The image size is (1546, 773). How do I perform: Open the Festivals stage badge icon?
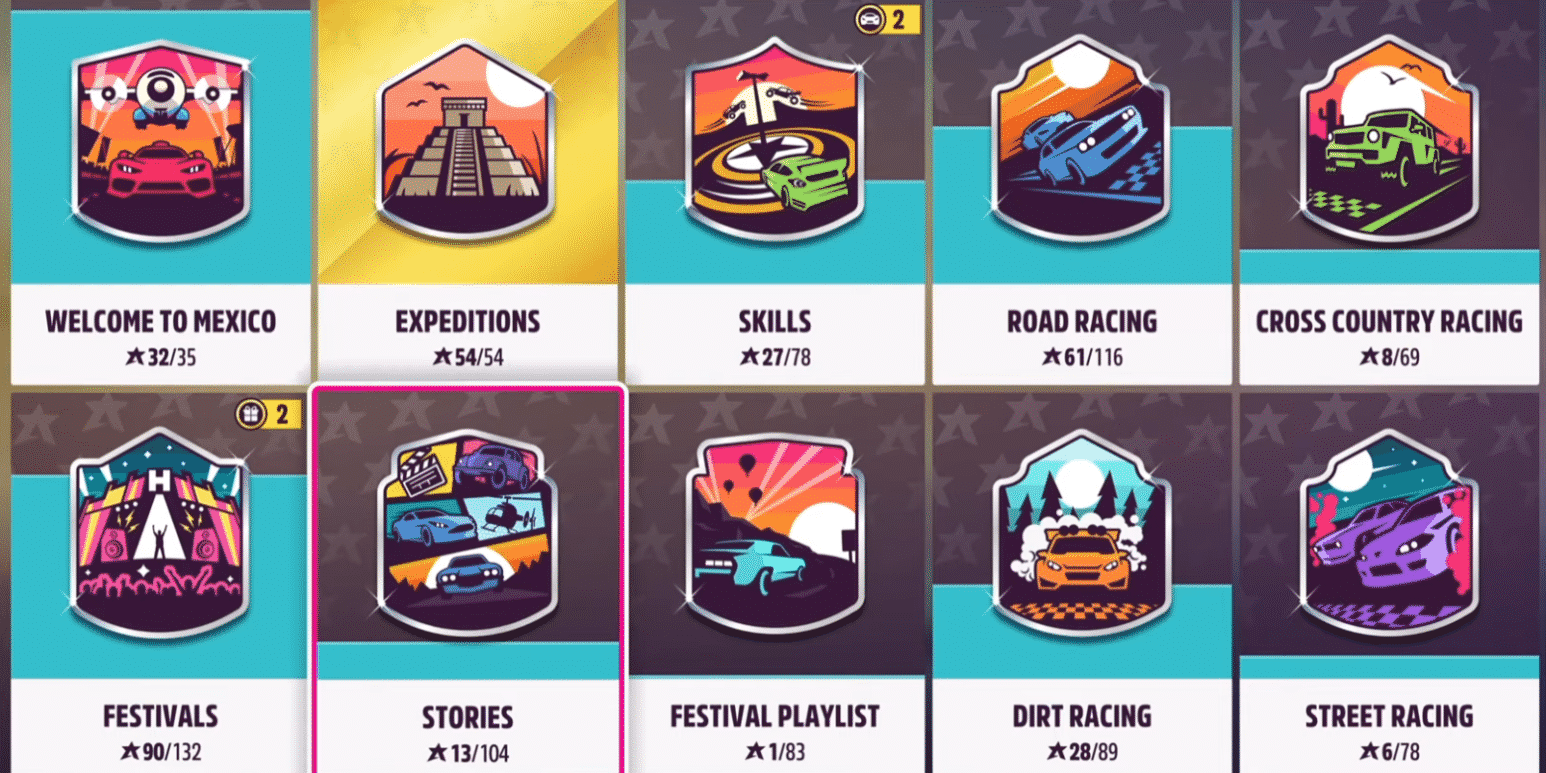[x=160, y=535]
